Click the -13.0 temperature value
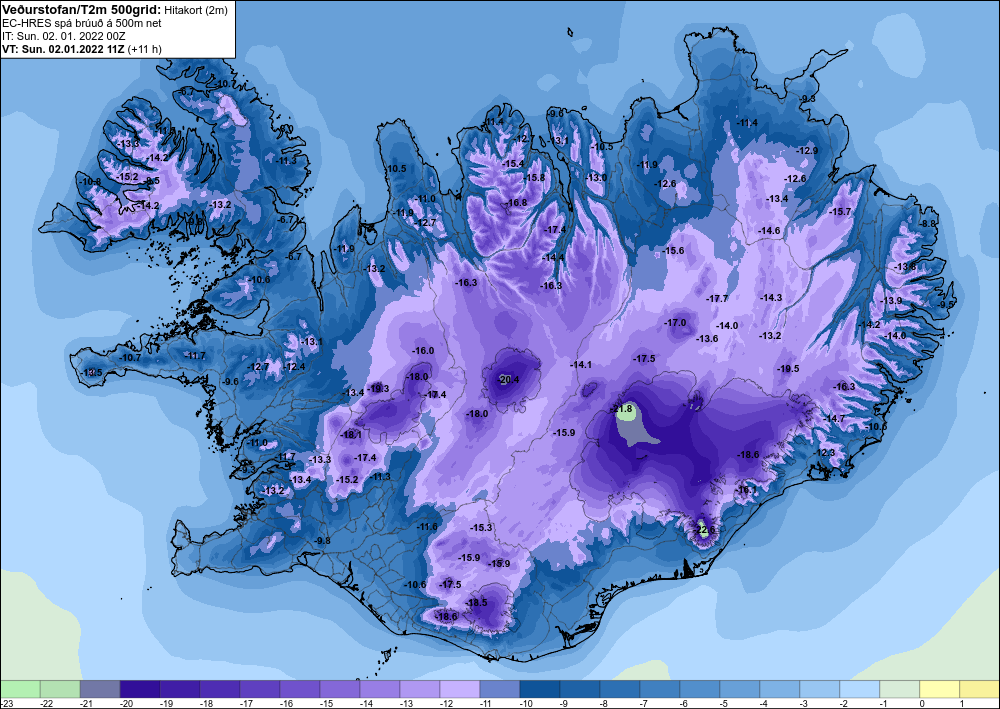The height and width of the screenshot is (709, 1000). pyautogui.click(x=596, y=178)
